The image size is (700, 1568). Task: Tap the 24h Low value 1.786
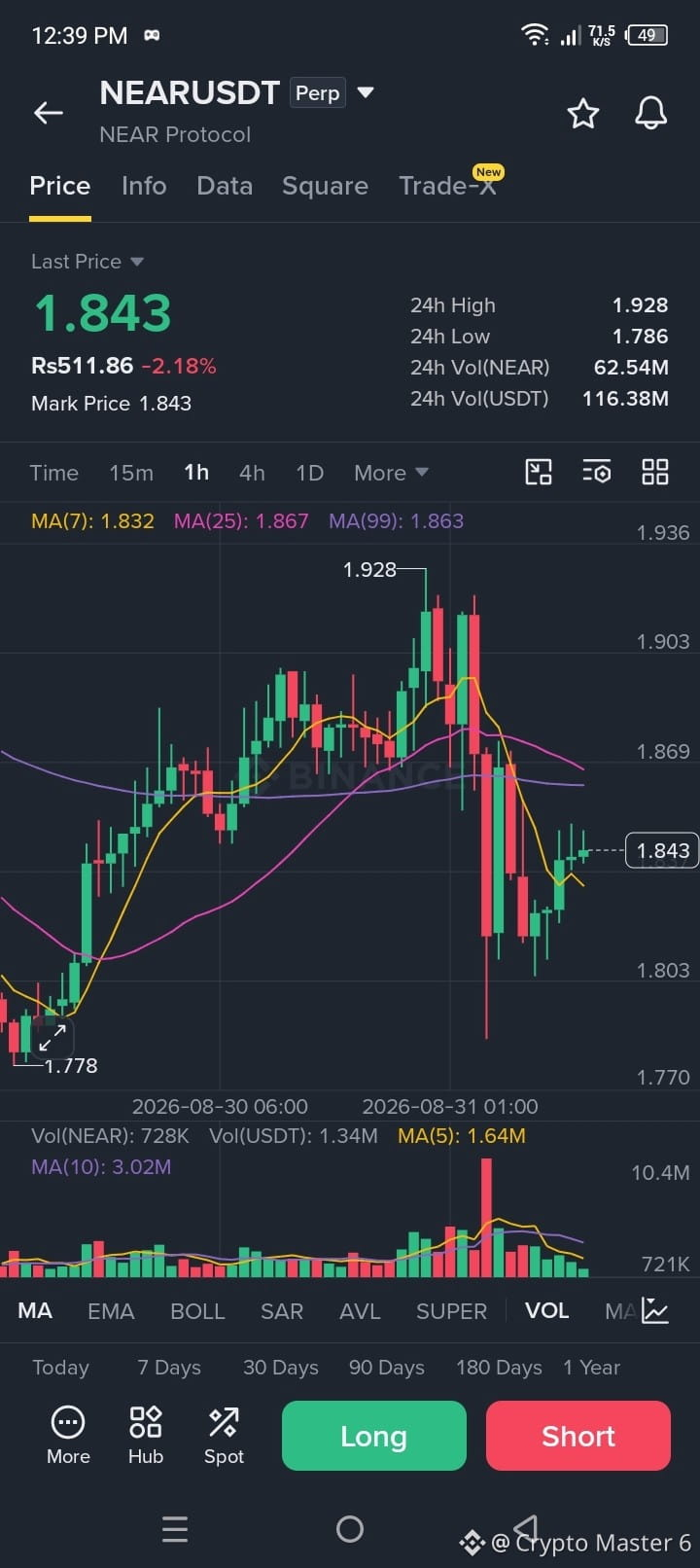tap(640, 336)
